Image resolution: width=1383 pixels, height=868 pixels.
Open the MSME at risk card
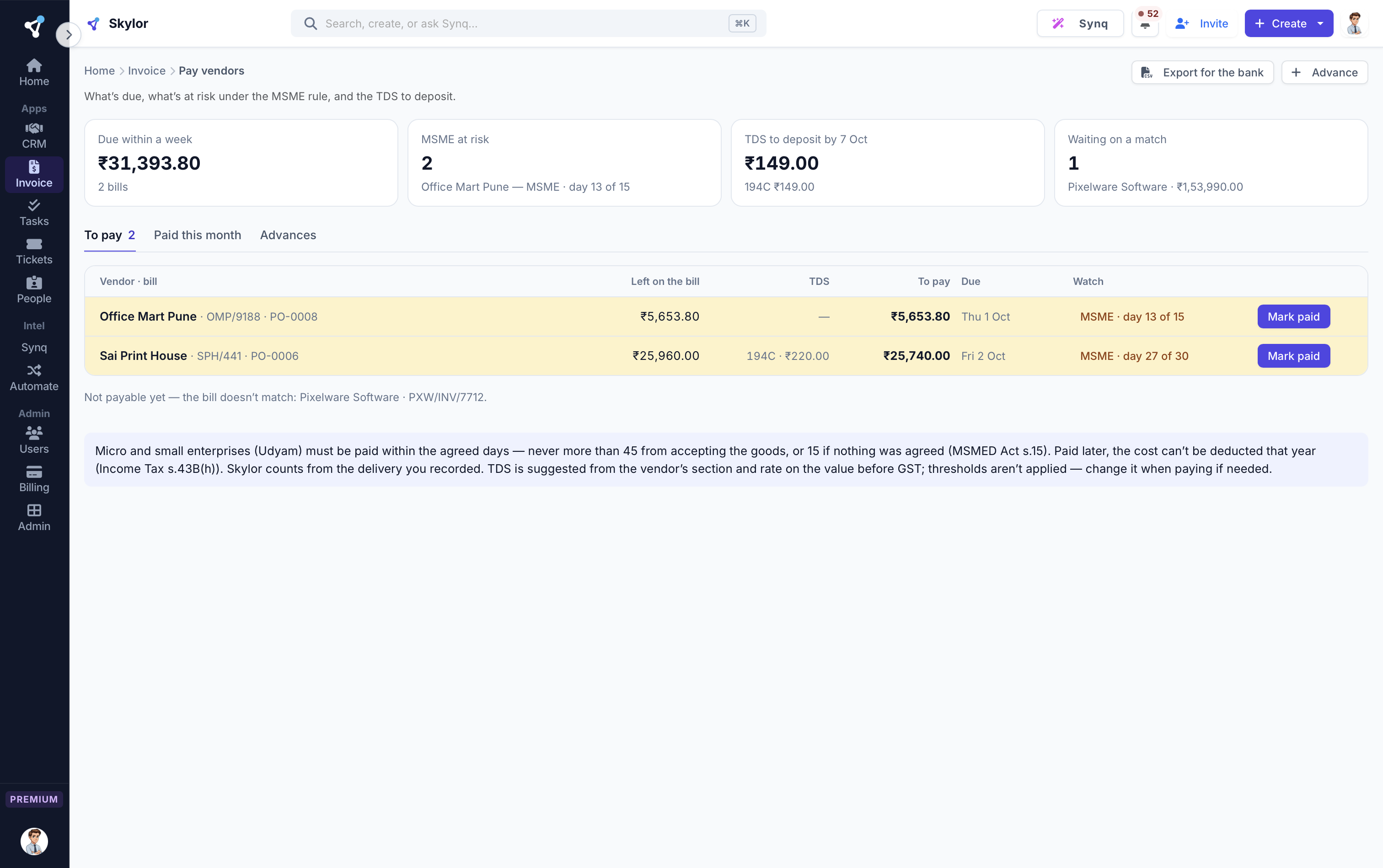click(564, 162)
